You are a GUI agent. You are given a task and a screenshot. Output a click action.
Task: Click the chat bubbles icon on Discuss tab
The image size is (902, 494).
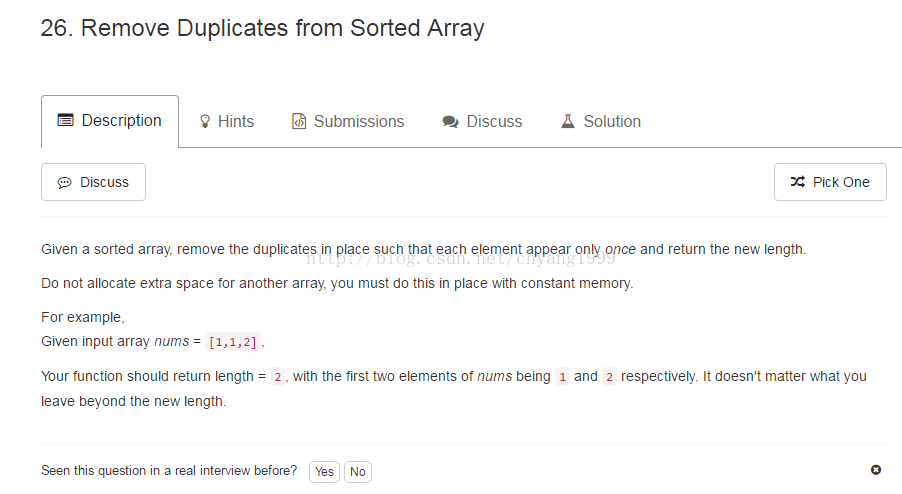pyautogui.click(x=450, y=122)
